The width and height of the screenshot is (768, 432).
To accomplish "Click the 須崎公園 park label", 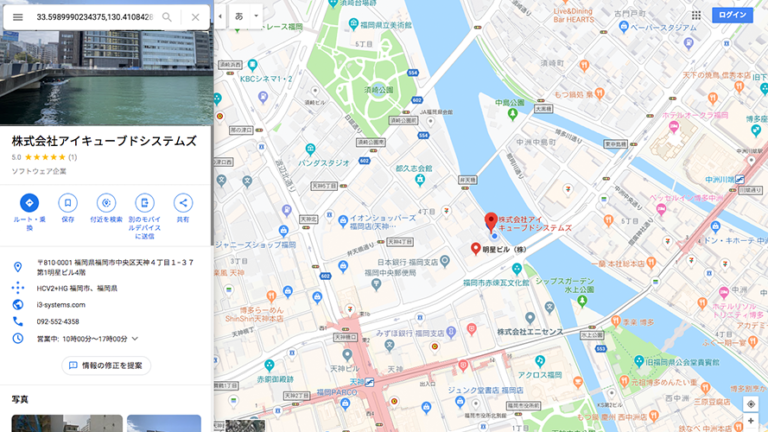I will pos(379,90).
